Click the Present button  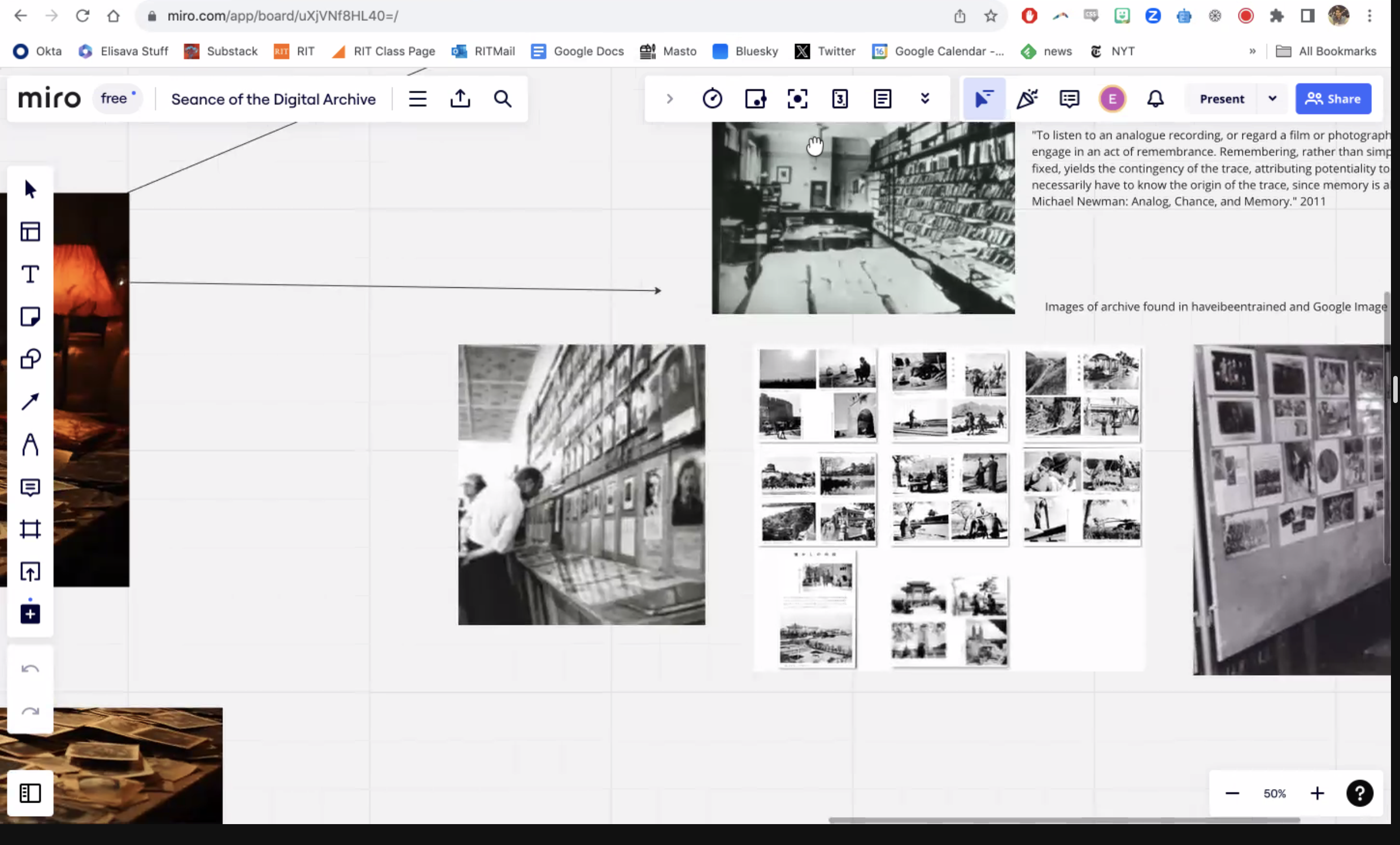pyautogui.click(x=1222, y=99)
